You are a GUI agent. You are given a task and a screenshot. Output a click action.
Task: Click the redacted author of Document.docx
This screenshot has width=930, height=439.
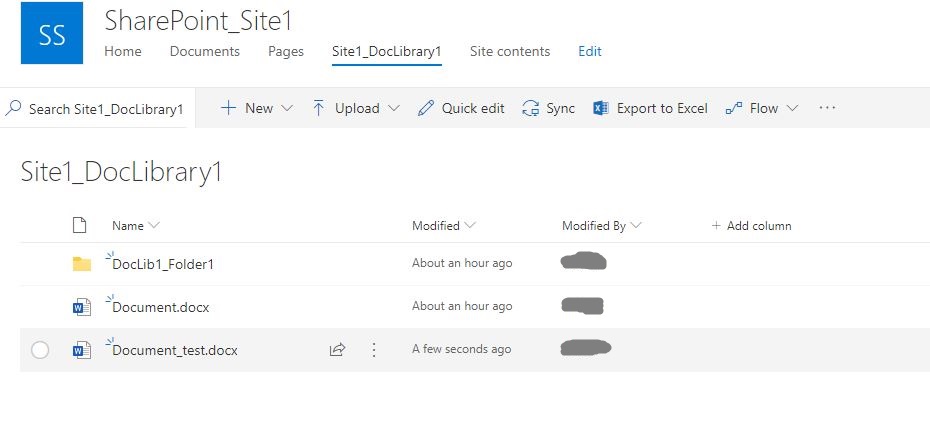(582, 306)
